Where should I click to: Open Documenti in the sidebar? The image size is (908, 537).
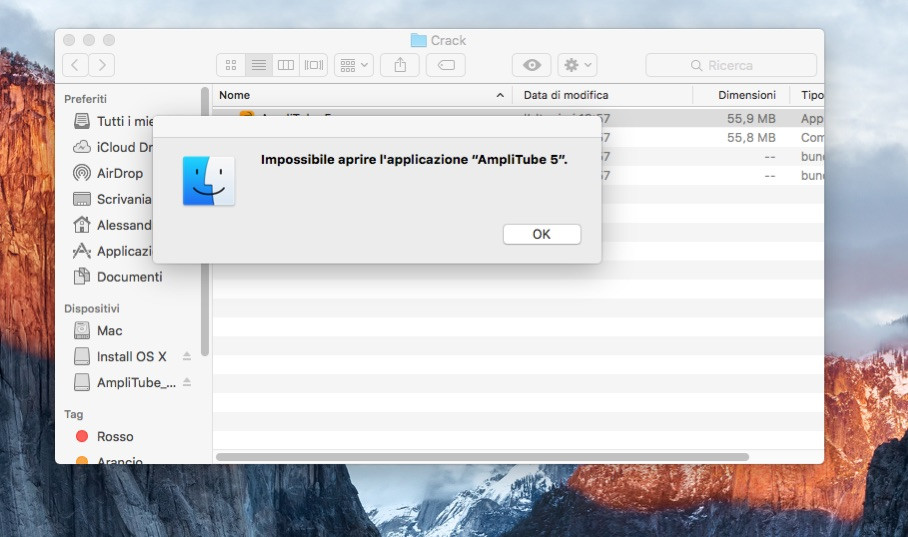click(x=118, y=277)
